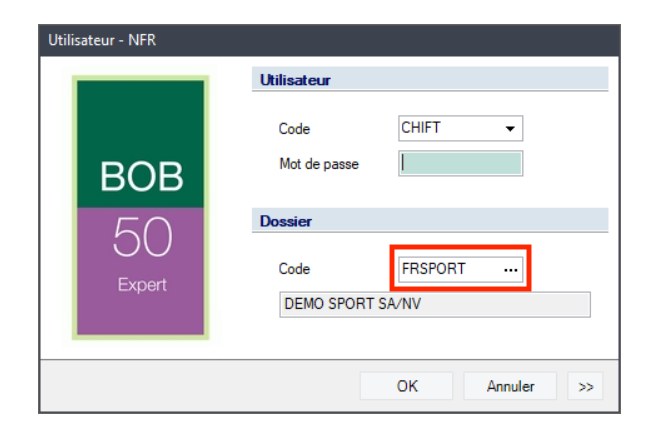
Task: Open the dossier browse ellipsis button
Action: 510,269
